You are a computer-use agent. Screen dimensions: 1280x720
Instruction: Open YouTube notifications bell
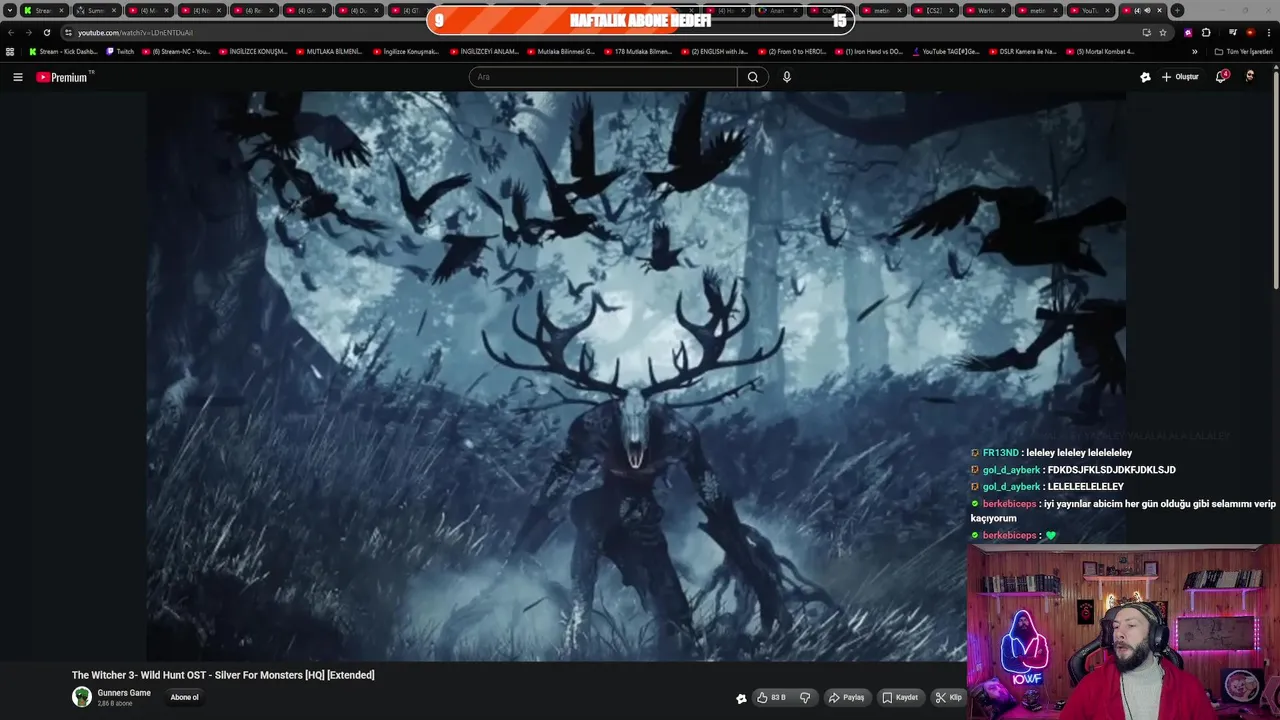pyautogui.click(x=1221, y=77)
